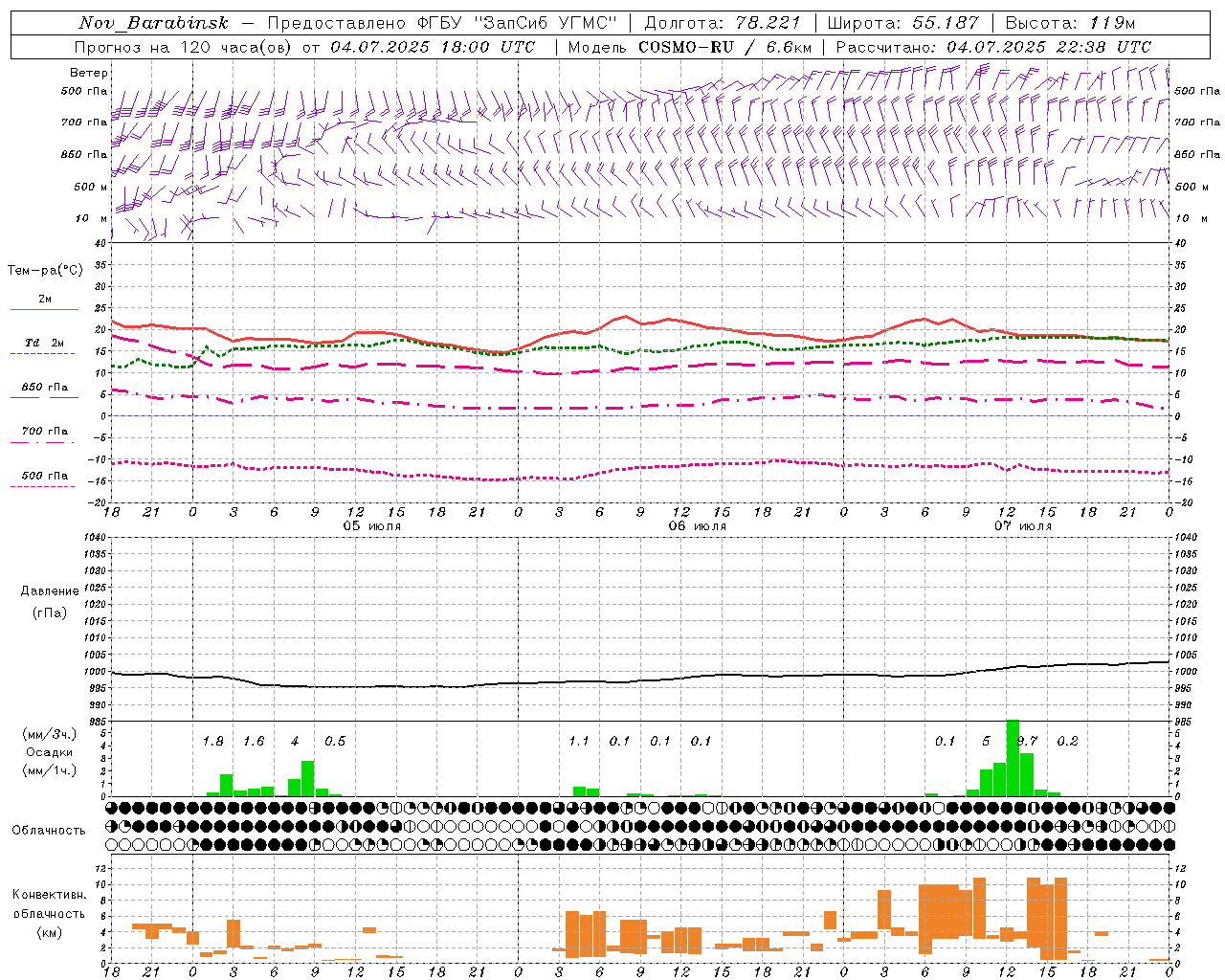Viewport: 1225px width, 980px height.
Task: Click the date label 07 июля
Action: [x=1023, y=526]
